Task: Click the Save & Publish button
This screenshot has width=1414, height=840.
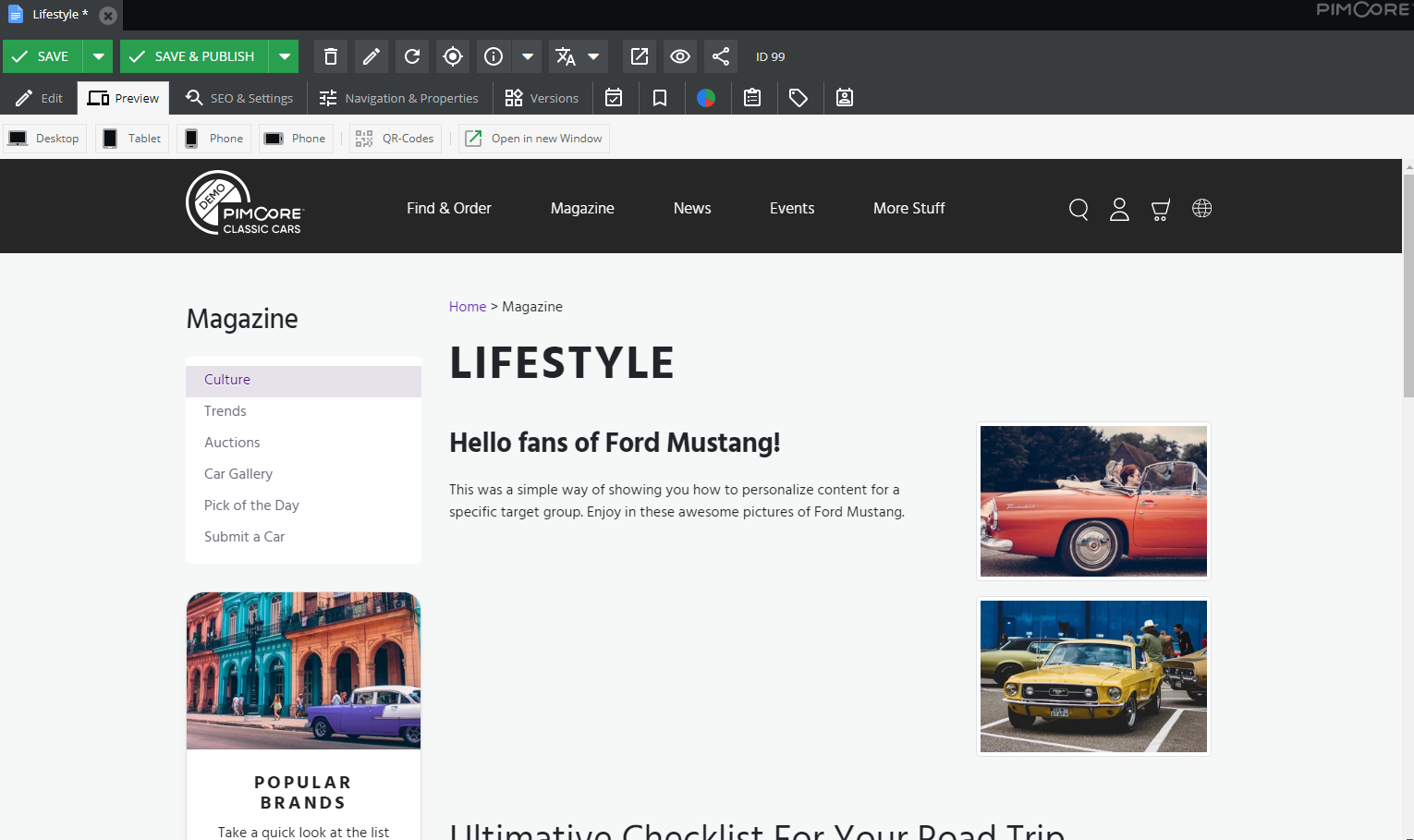Action: (194, 56)
